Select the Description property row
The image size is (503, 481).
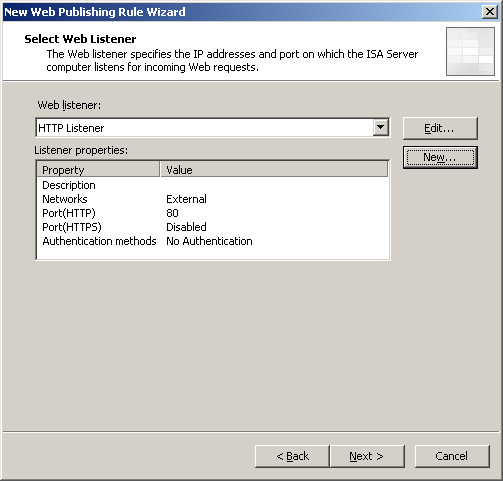pyautogui.click(x=212, y=185)
